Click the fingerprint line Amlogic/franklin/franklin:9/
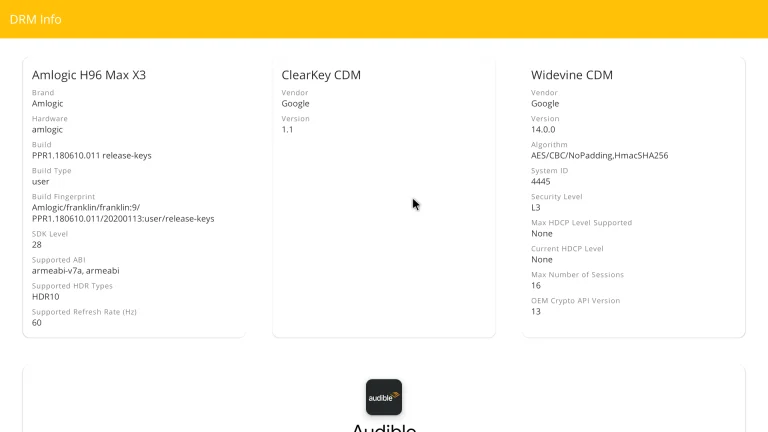The height and width of the screenshot is (432, 768). (86, 207)
